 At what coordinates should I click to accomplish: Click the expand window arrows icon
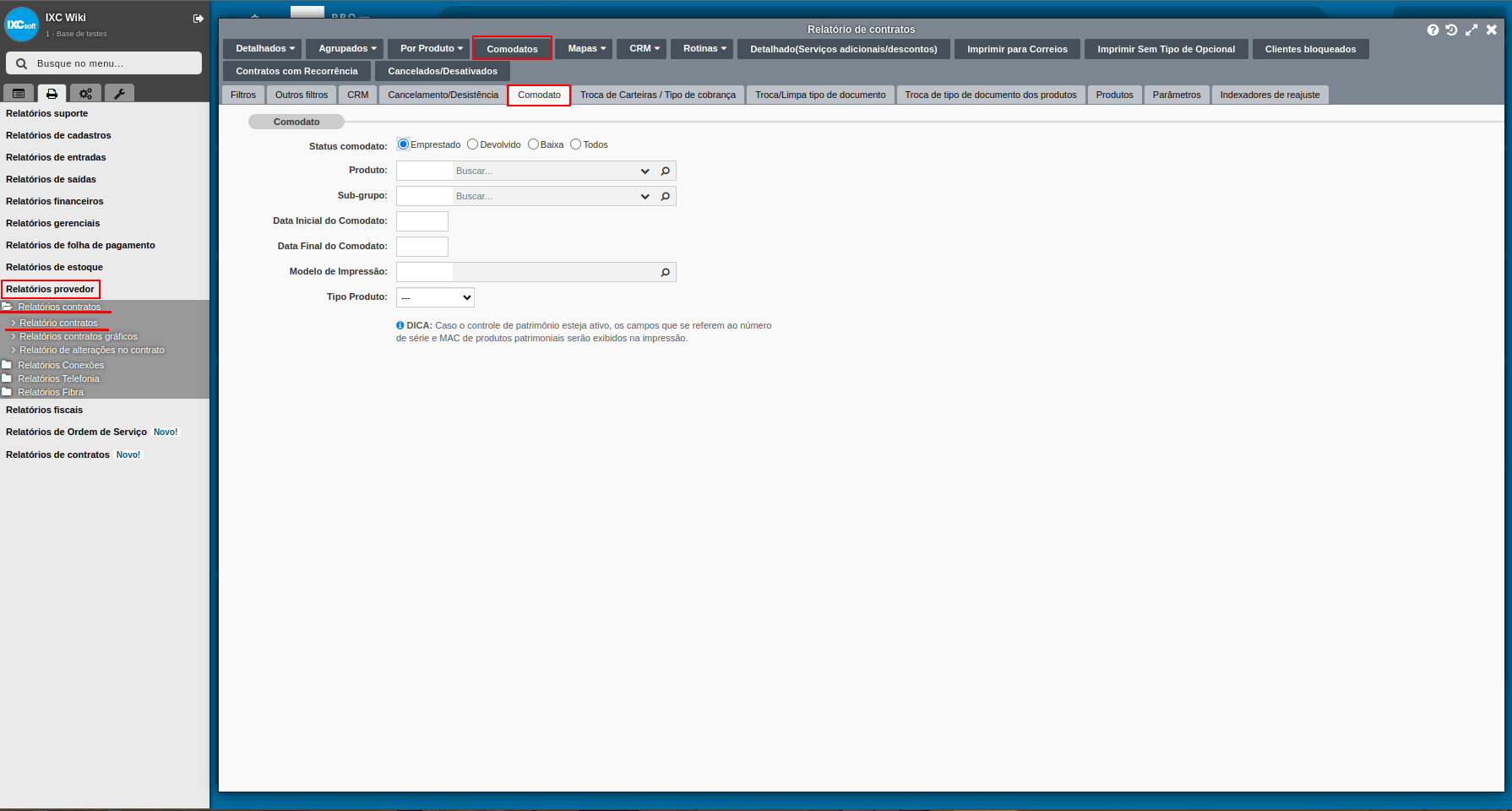(x=1471, y=30)
